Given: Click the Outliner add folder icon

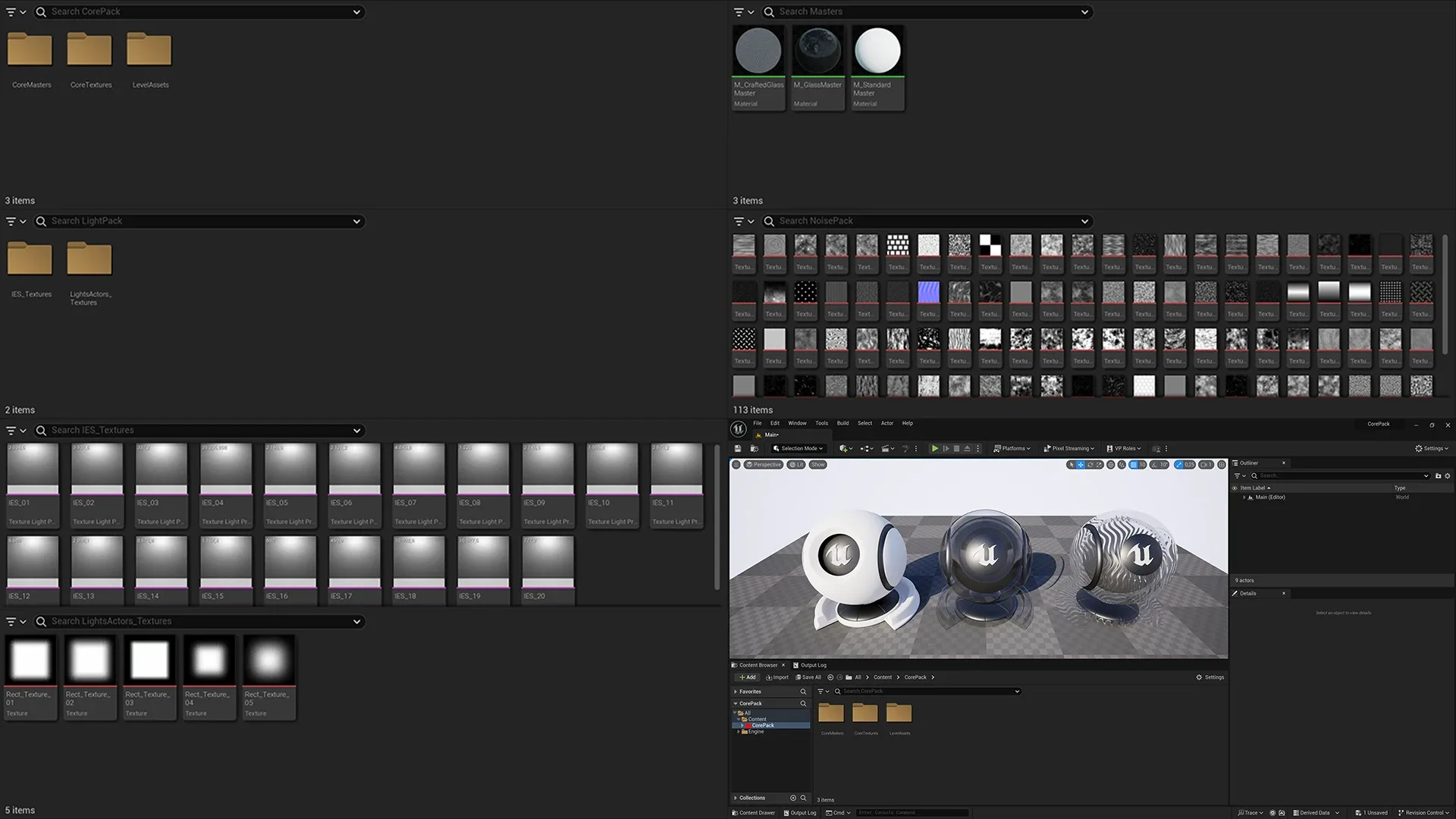Looking at the screenshot, I should point(1438,475).
